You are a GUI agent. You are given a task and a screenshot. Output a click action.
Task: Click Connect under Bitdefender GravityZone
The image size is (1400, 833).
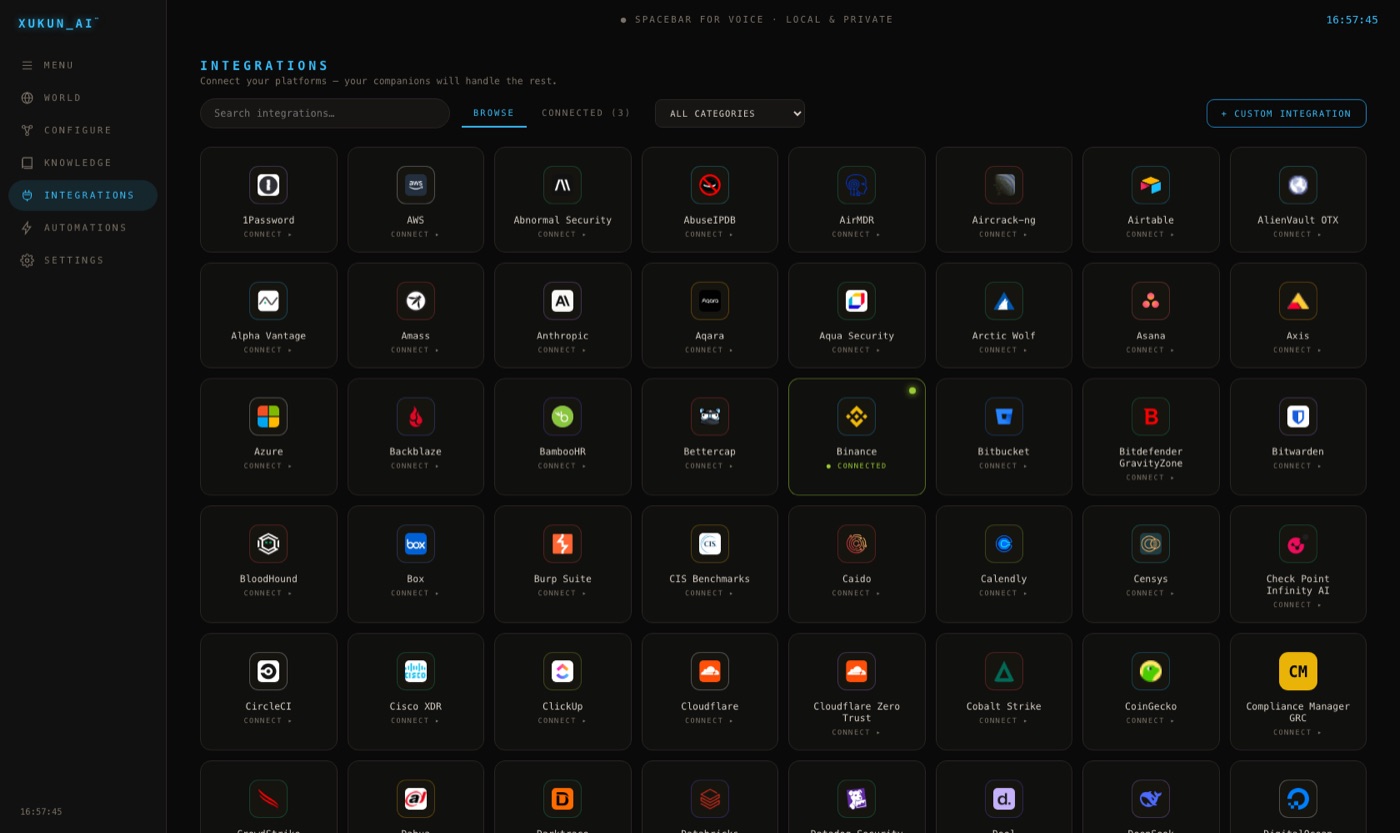[x=1151, y=478]
